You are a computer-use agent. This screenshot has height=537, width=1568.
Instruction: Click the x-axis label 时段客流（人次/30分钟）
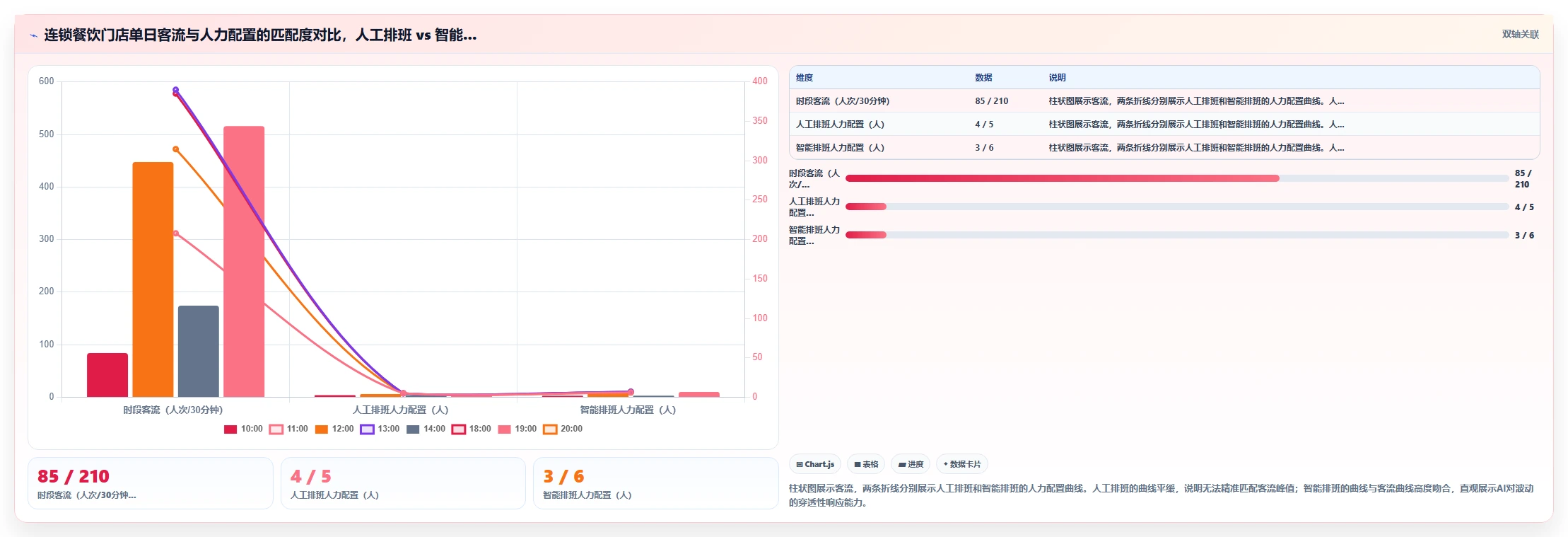[173, 410]
